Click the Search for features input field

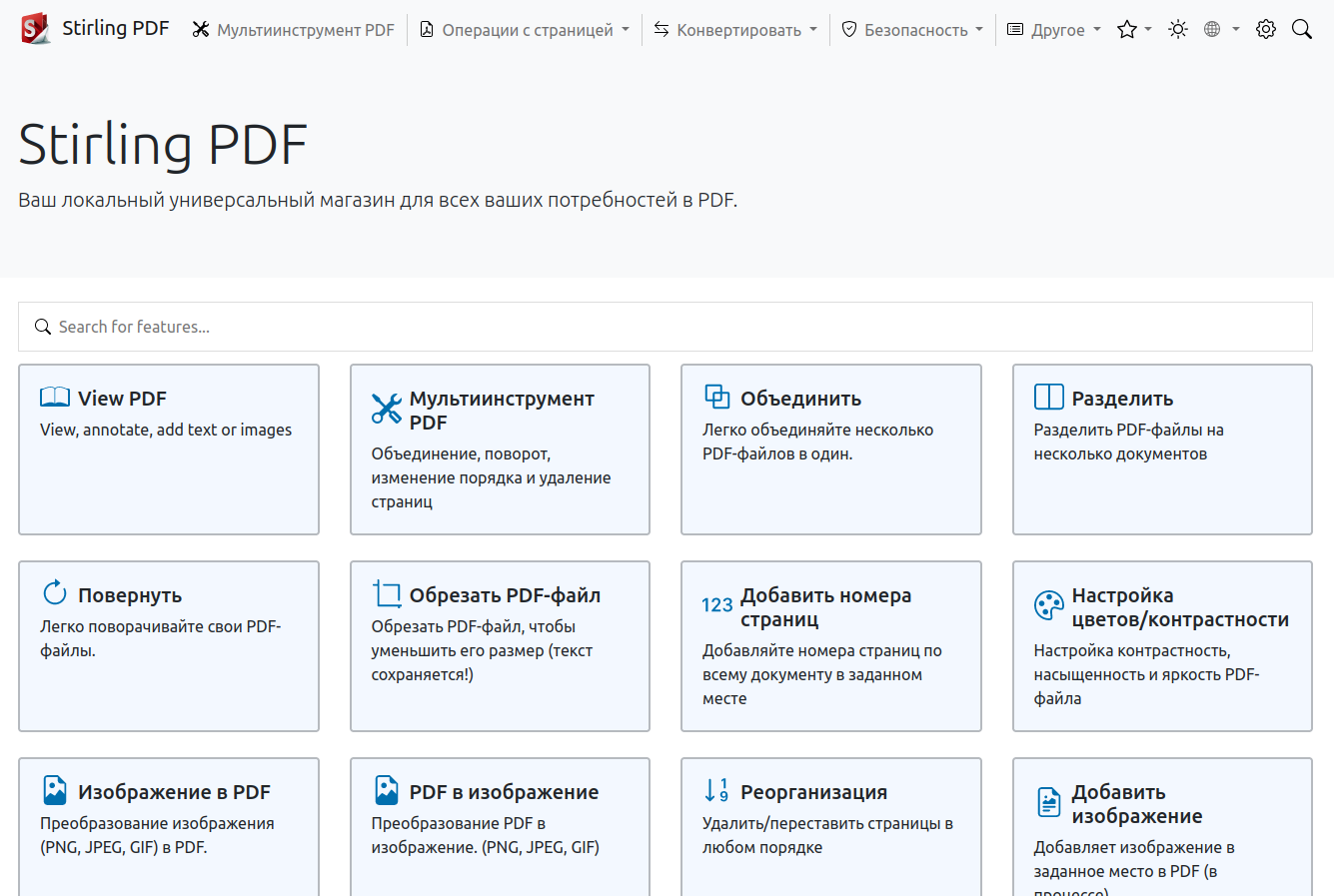665,327
